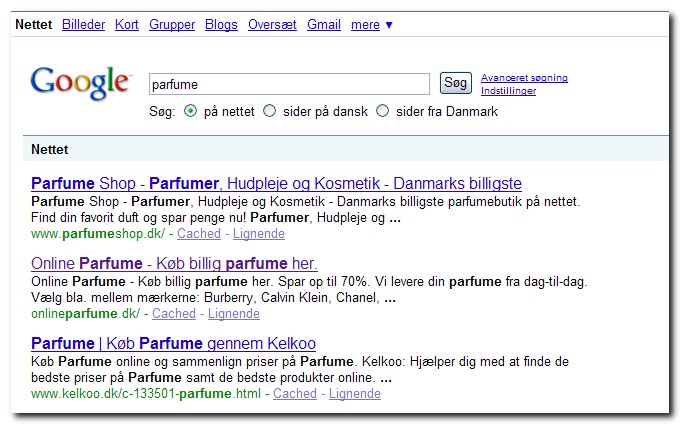The height and width of the screenshot is (425, 681).
Task: Select the 'sider på dansk' radio button
Action: (x=270, y=111)
